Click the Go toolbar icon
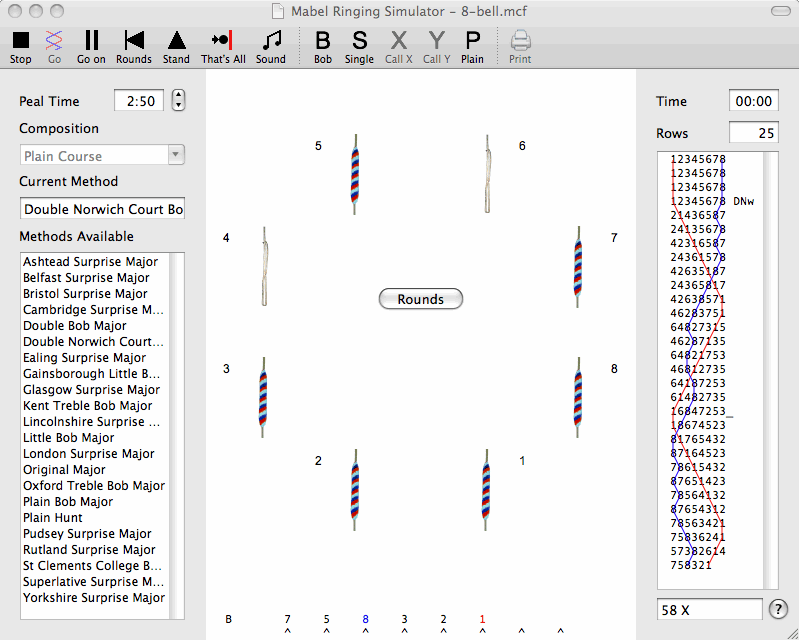 tap(54, 40)
